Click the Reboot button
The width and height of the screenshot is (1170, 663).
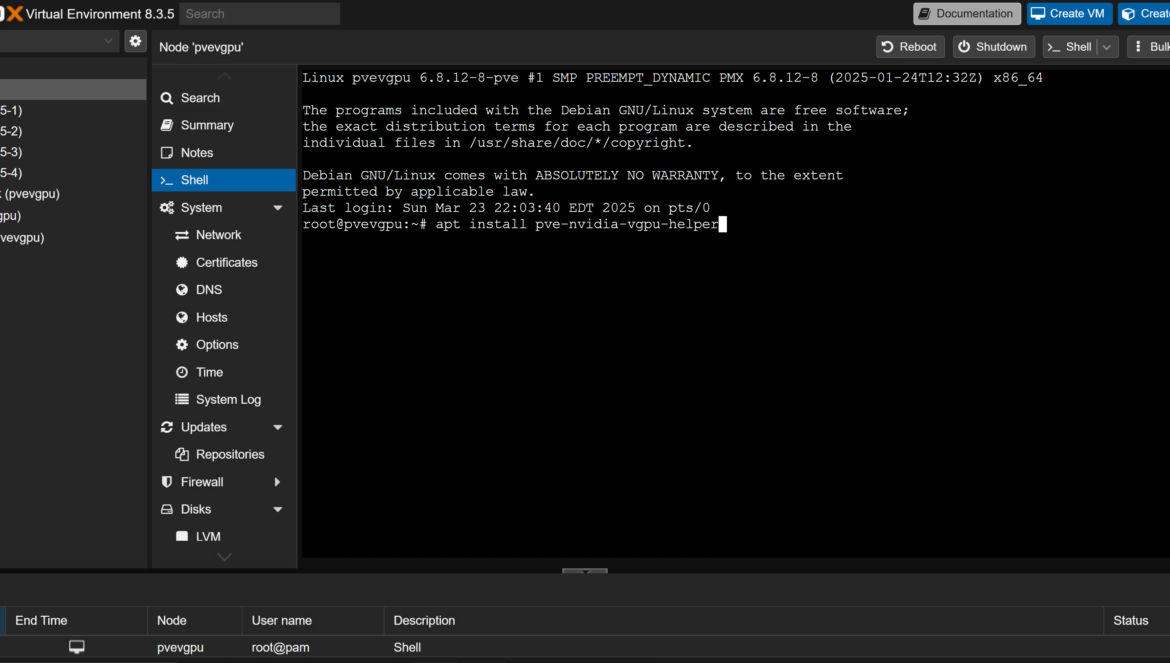point(910,47)
